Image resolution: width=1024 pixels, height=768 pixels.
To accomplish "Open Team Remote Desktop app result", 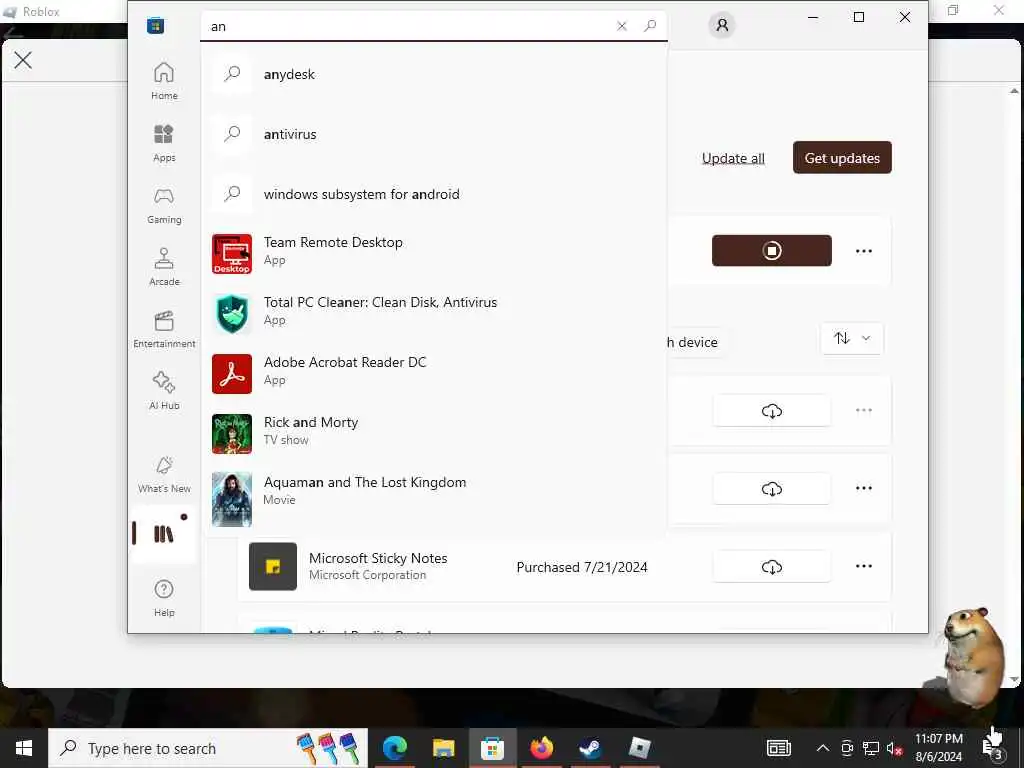I will (x=436, y=253).
